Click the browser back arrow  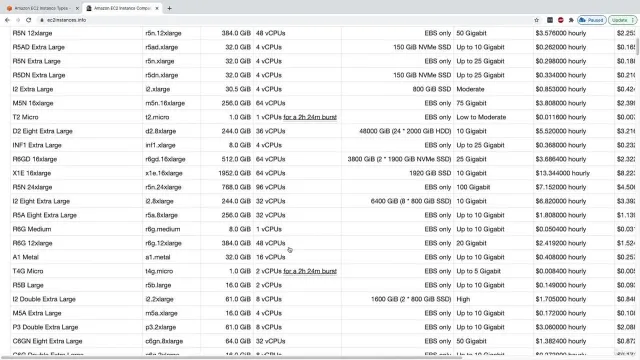pyautogui.click(x=7, y=20)
